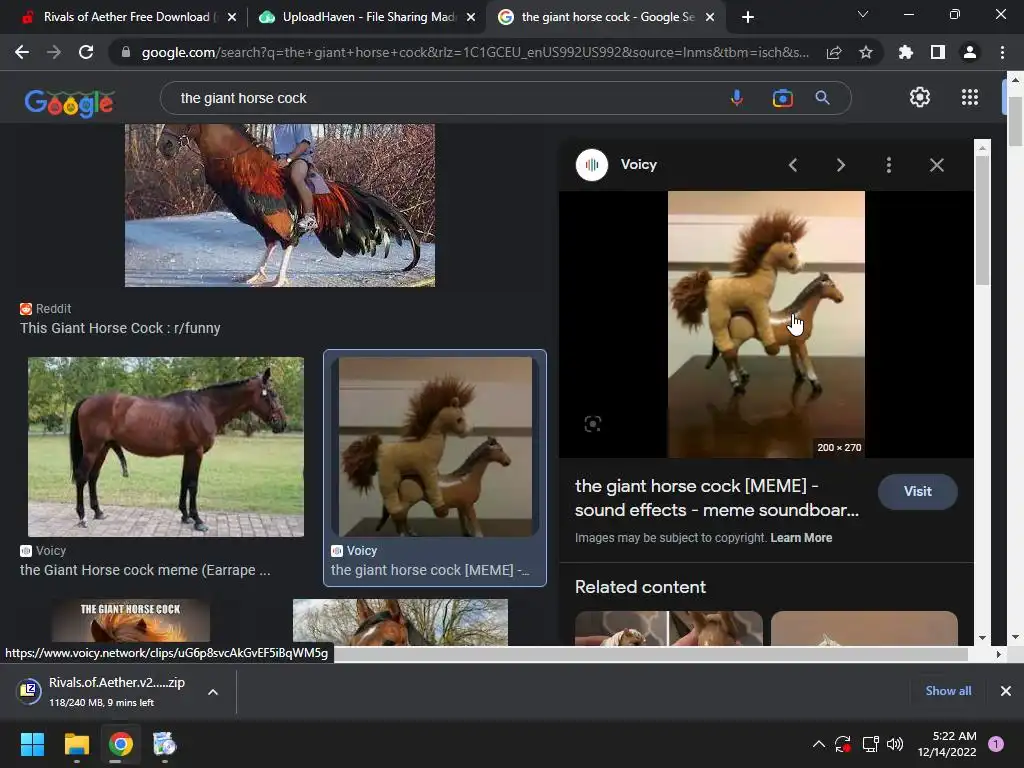Click the Visit button

(x=918, y=491)
